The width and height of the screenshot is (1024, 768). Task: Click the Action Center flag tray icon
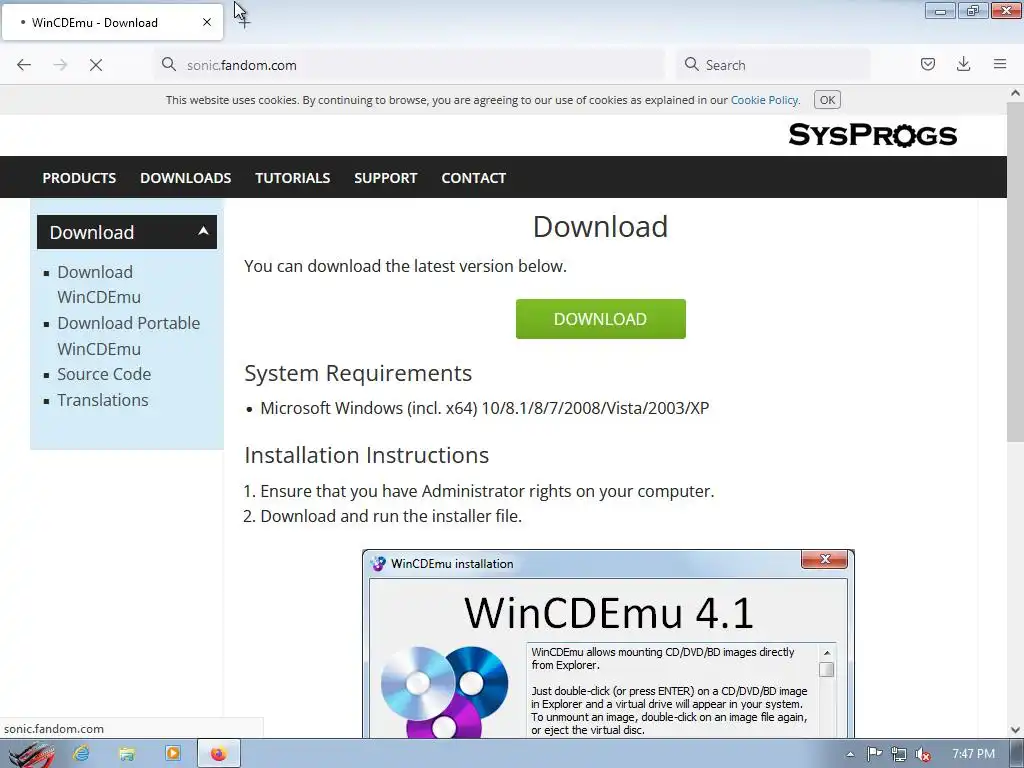(x=874, y=754)
